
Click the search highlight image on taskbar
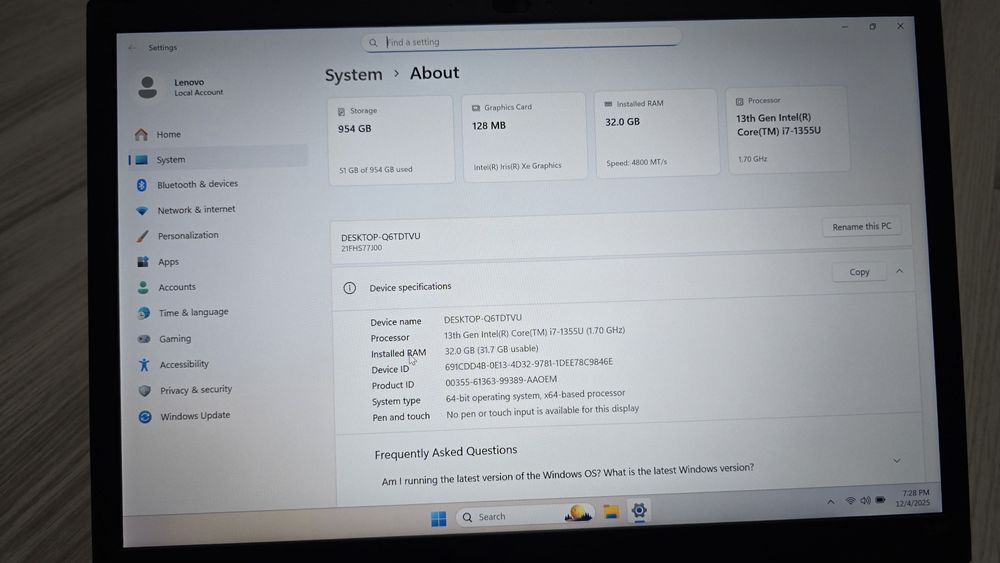pos(578,513)
